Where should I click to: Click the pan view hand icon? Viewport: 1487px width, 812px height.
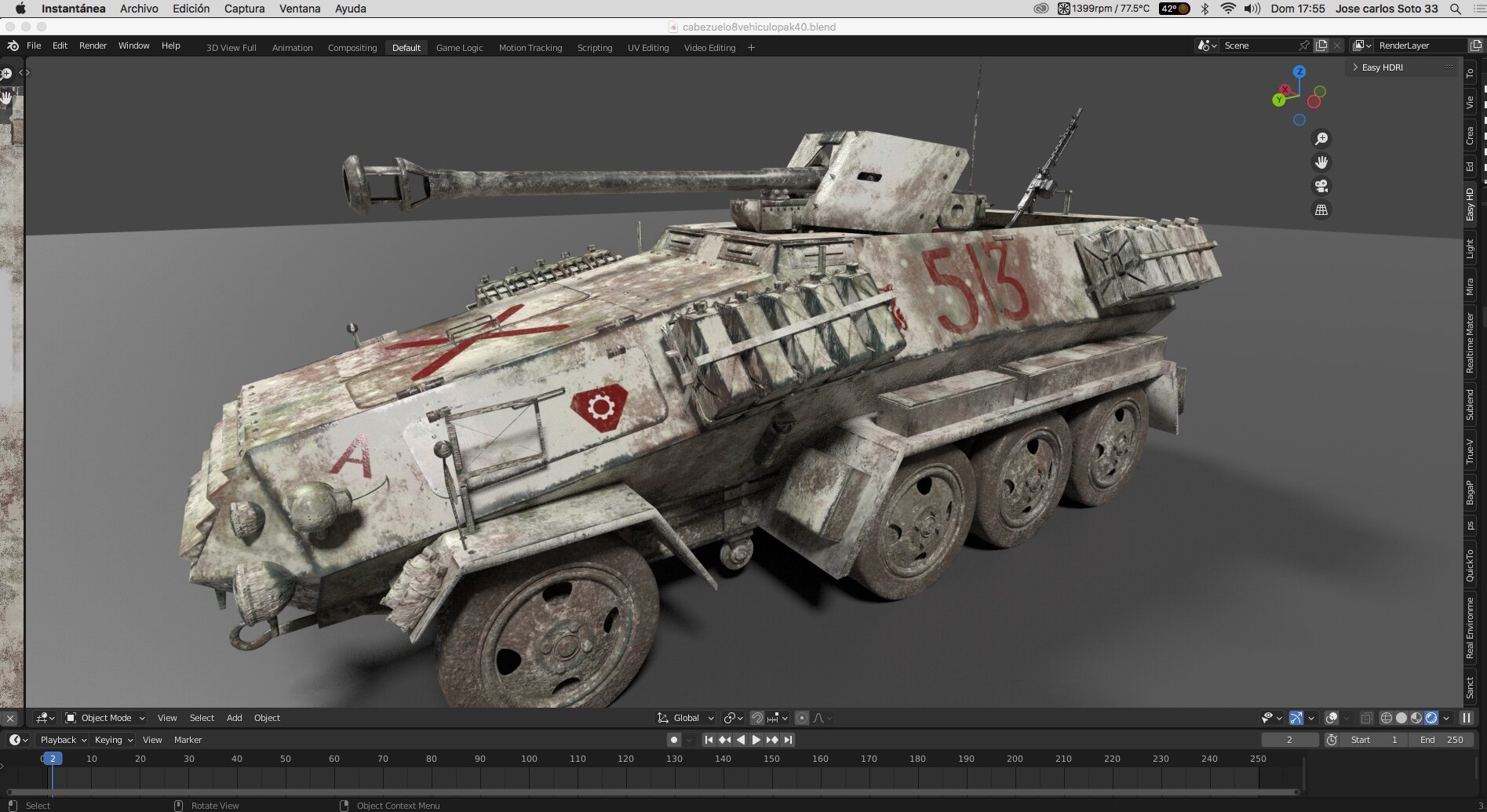tap(1321, 162)
